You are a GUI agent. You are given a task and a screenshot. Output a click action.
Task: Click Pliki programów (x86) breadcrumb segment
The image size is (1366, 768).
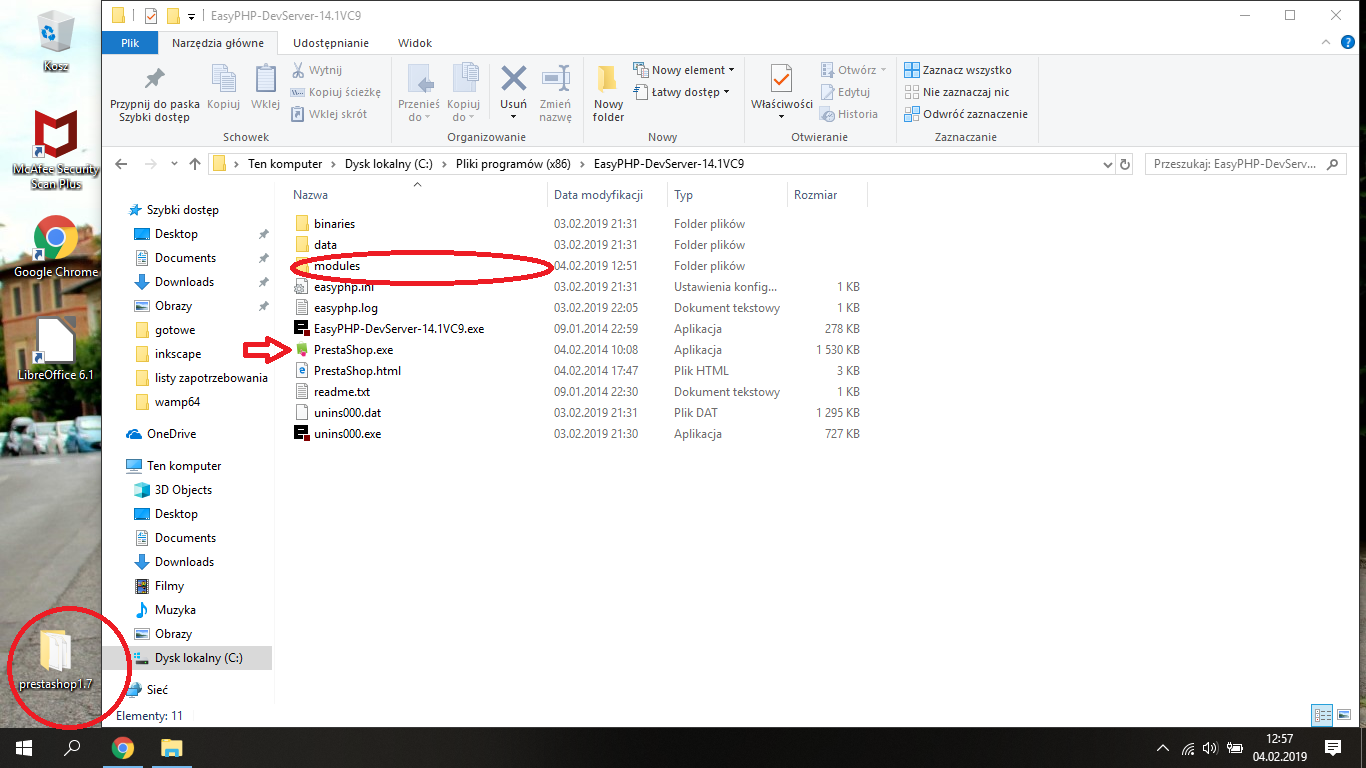514,164
